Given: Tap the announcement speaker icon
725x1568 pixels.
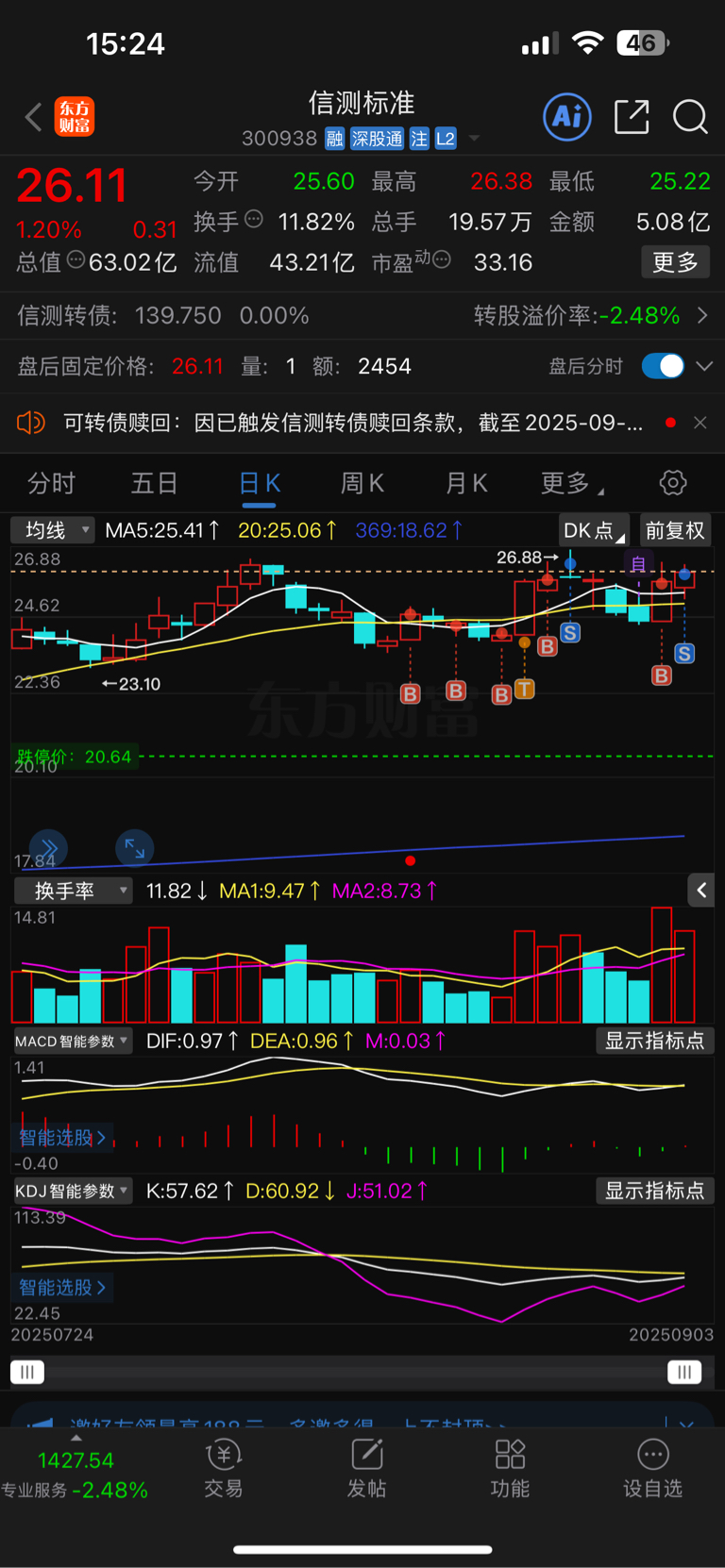Looking at the screenshot, I should [31, 422].
